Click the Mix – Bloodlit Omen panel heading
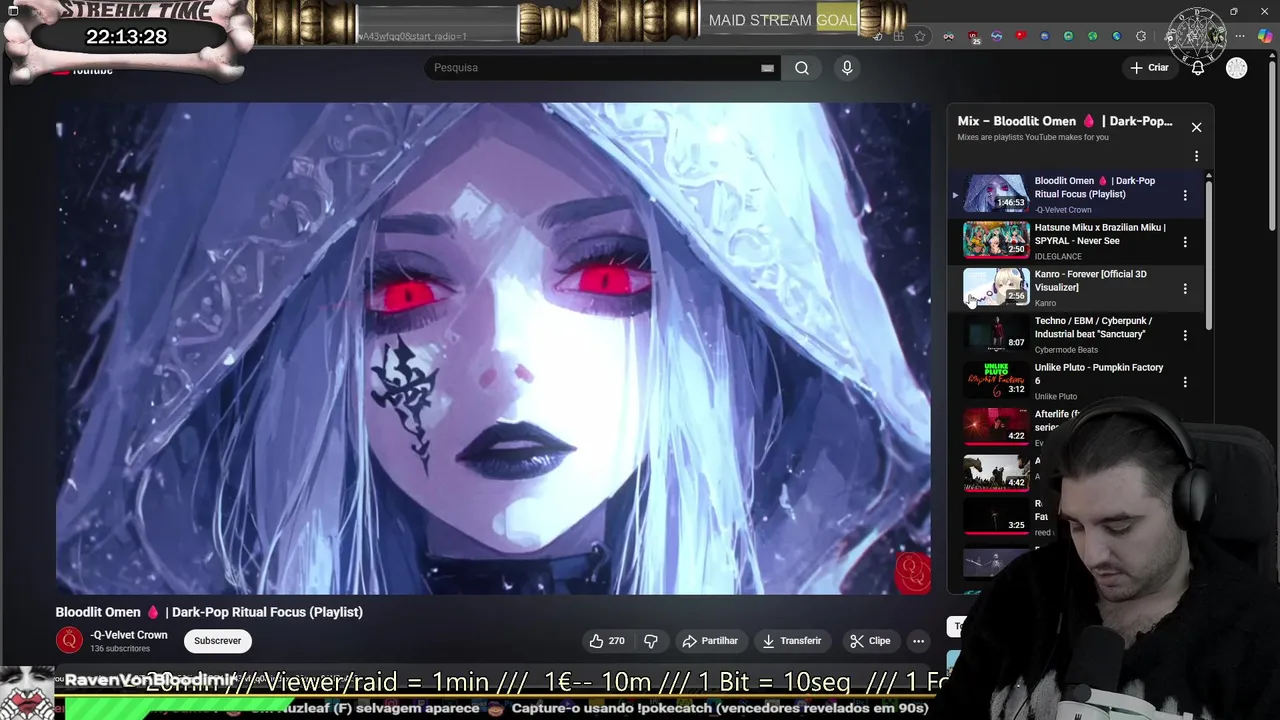This screenshot has width=1280, height=720. point(1065,121)
